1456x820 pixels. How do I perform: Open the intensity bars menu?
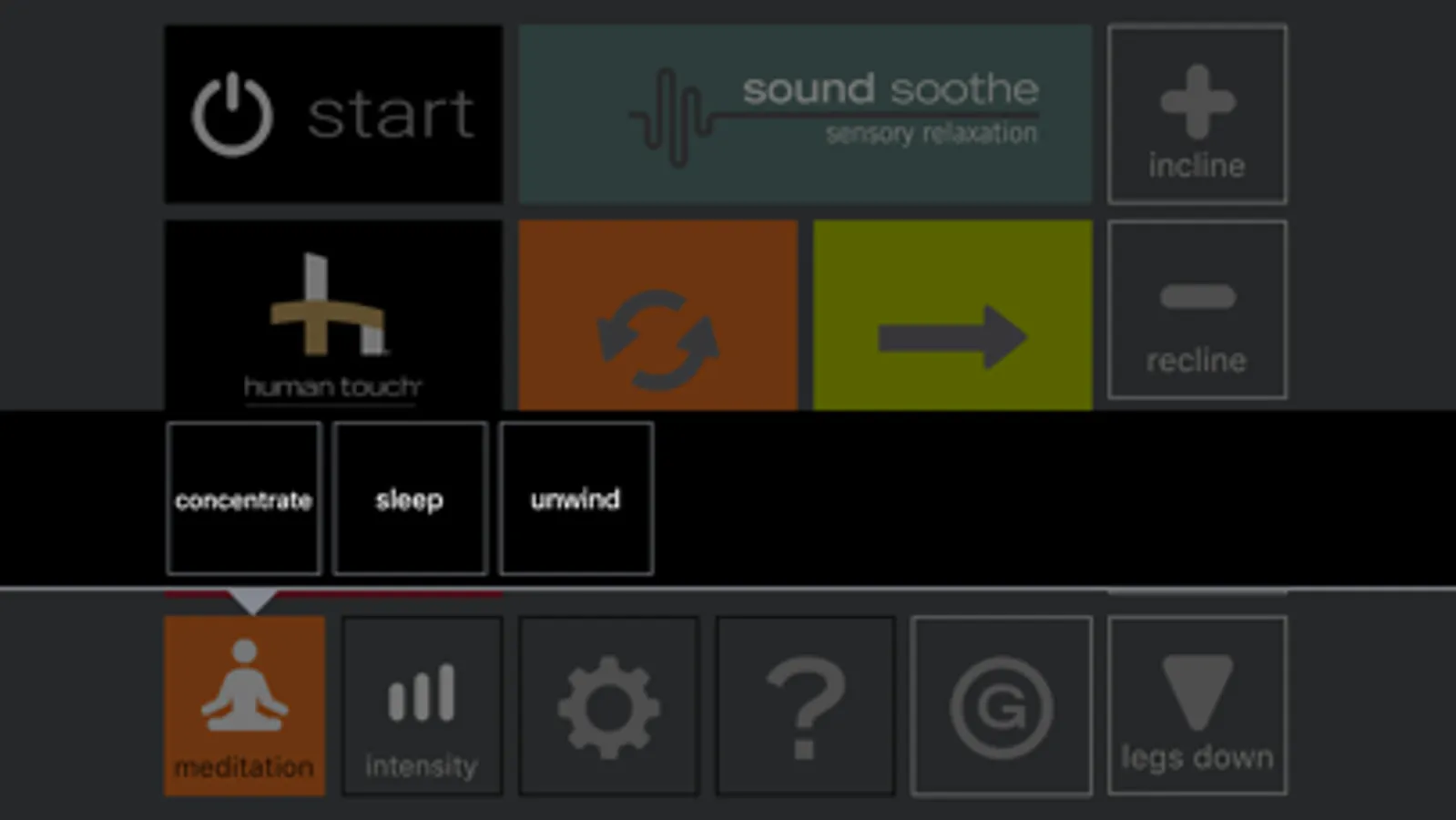point(422,706)
